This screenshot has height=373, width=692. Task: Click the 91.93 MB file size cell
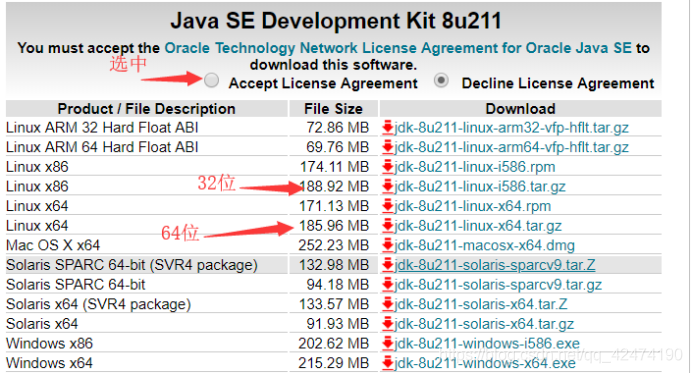pyautogui.click(x=338, y=324)
